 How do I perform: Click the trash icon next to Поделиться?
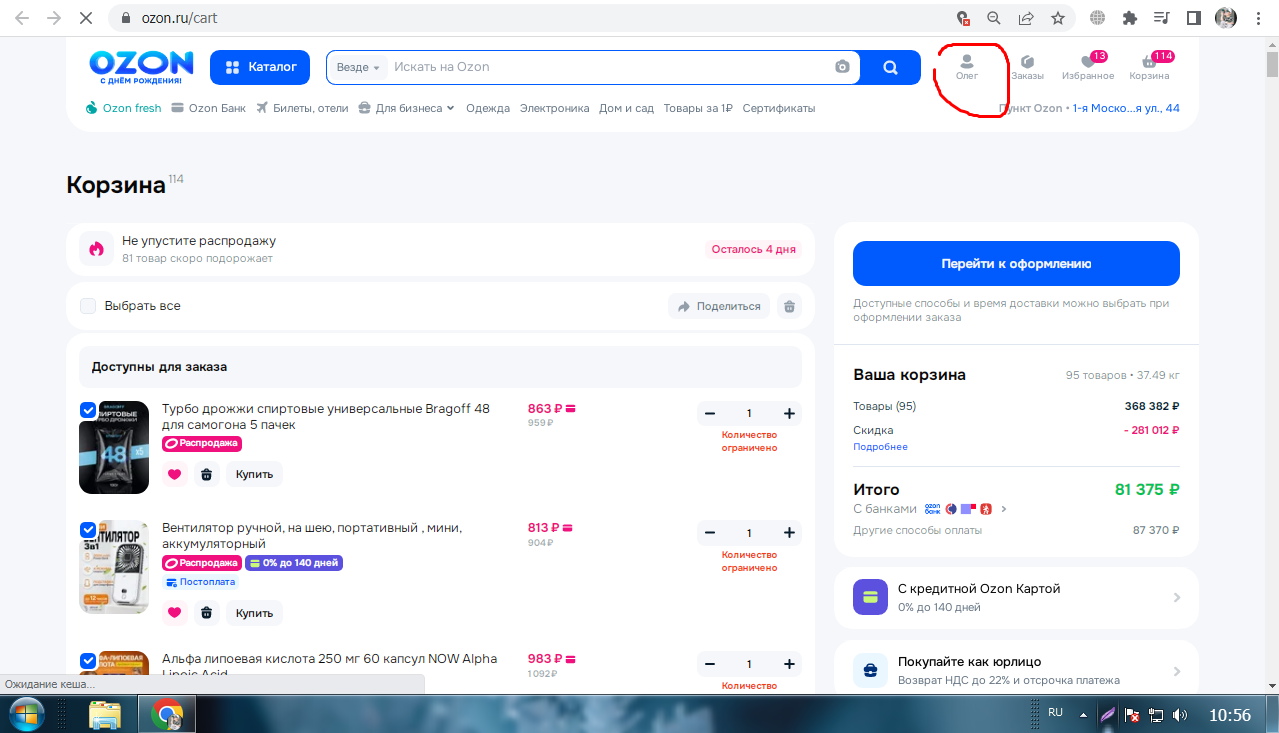pos(789,306)
